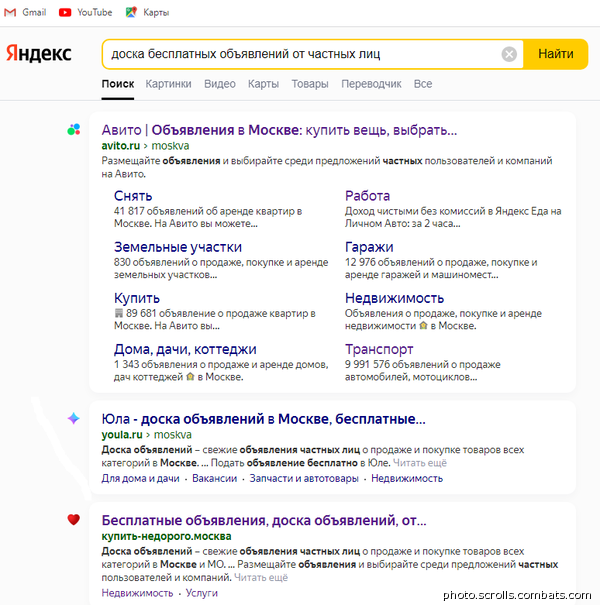Open the Недвижимость Avito sitelink heading
The height and width of the screenshot is (605, 600).
point(394,298)
